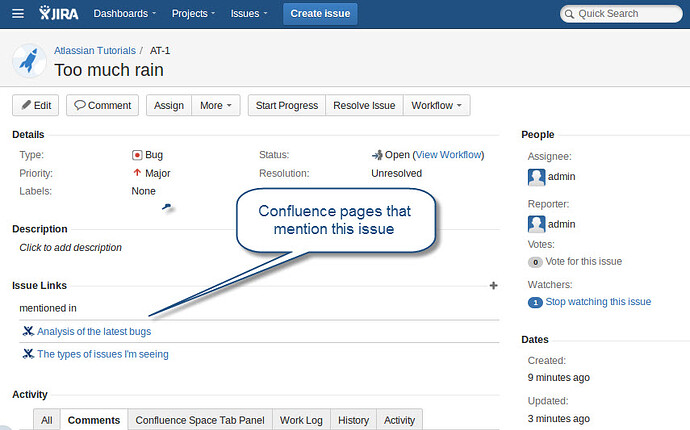Screen dimensions: 690x430
Task: Switch to the Work Log tab
Action: point(301,420)
